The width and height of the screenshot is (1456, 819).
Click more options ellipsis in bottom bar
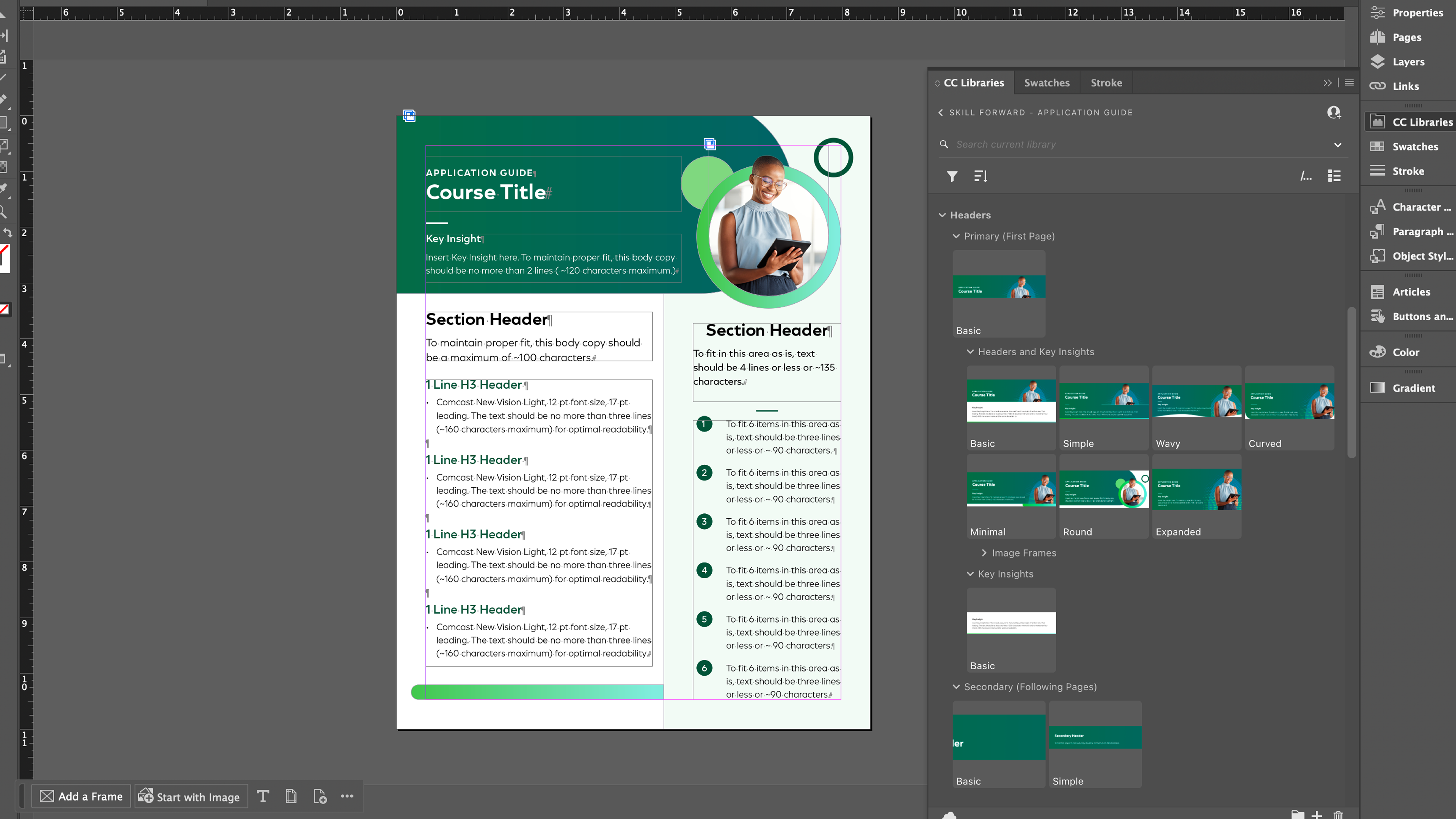tap(347, 796)
